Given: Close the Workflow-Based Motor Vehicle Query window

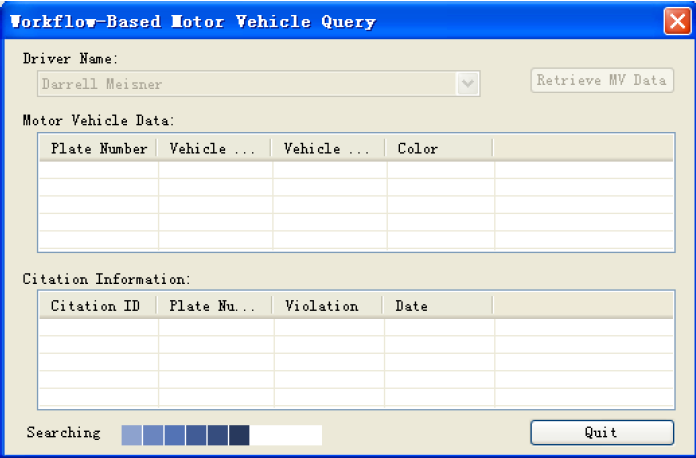Looking at the screenshot, I should 677,21.
